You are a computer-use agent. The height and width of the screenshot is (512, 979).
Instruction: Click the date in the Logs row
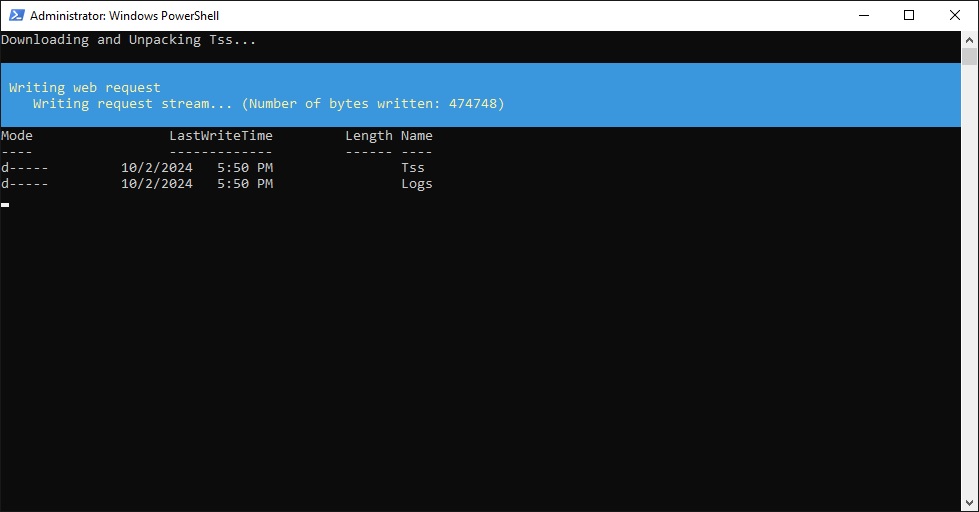coord(157,184)
